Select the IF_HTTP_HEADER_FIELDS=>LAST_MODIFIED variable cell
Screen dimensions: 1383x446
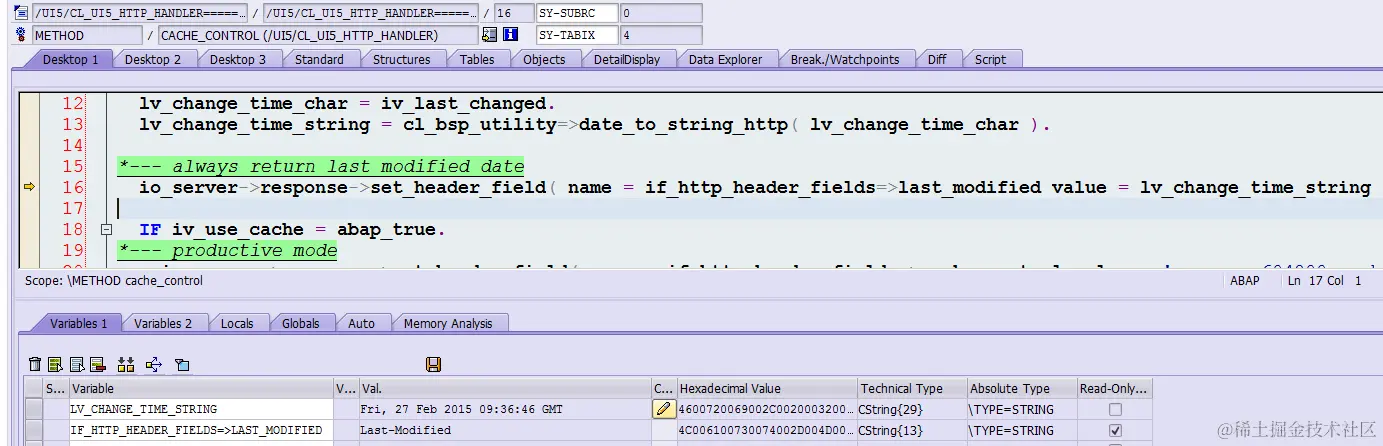[x=200, y=430]
